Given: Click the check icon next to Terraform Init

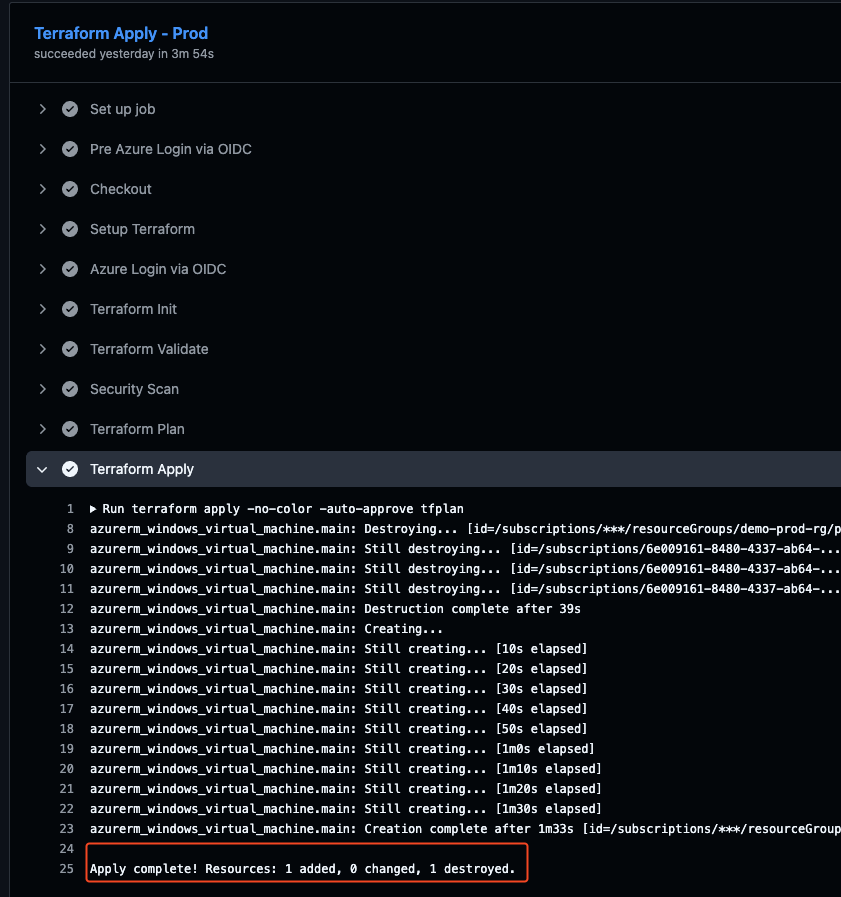Looking at the screenshot, I should [x=70, y=309].
